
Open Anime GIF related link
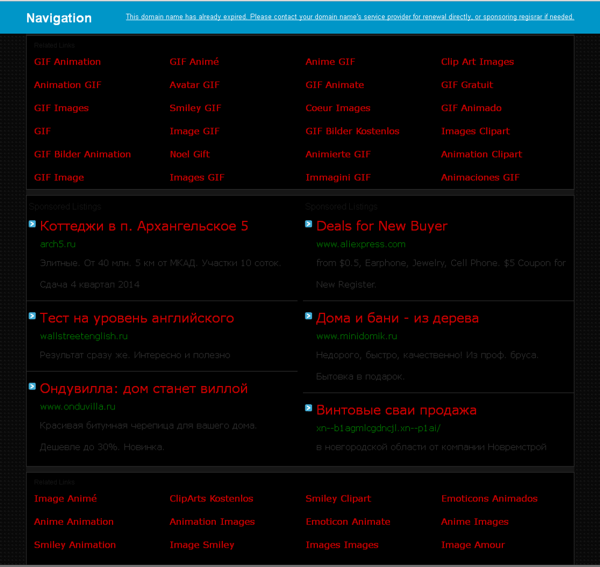tap(330, 62)
